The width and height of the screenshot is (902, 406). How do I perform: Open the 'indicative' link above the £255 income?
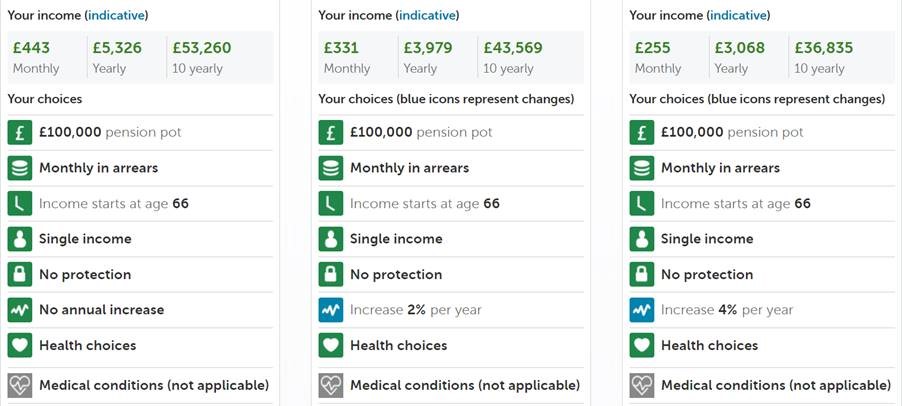coord(738,15)
